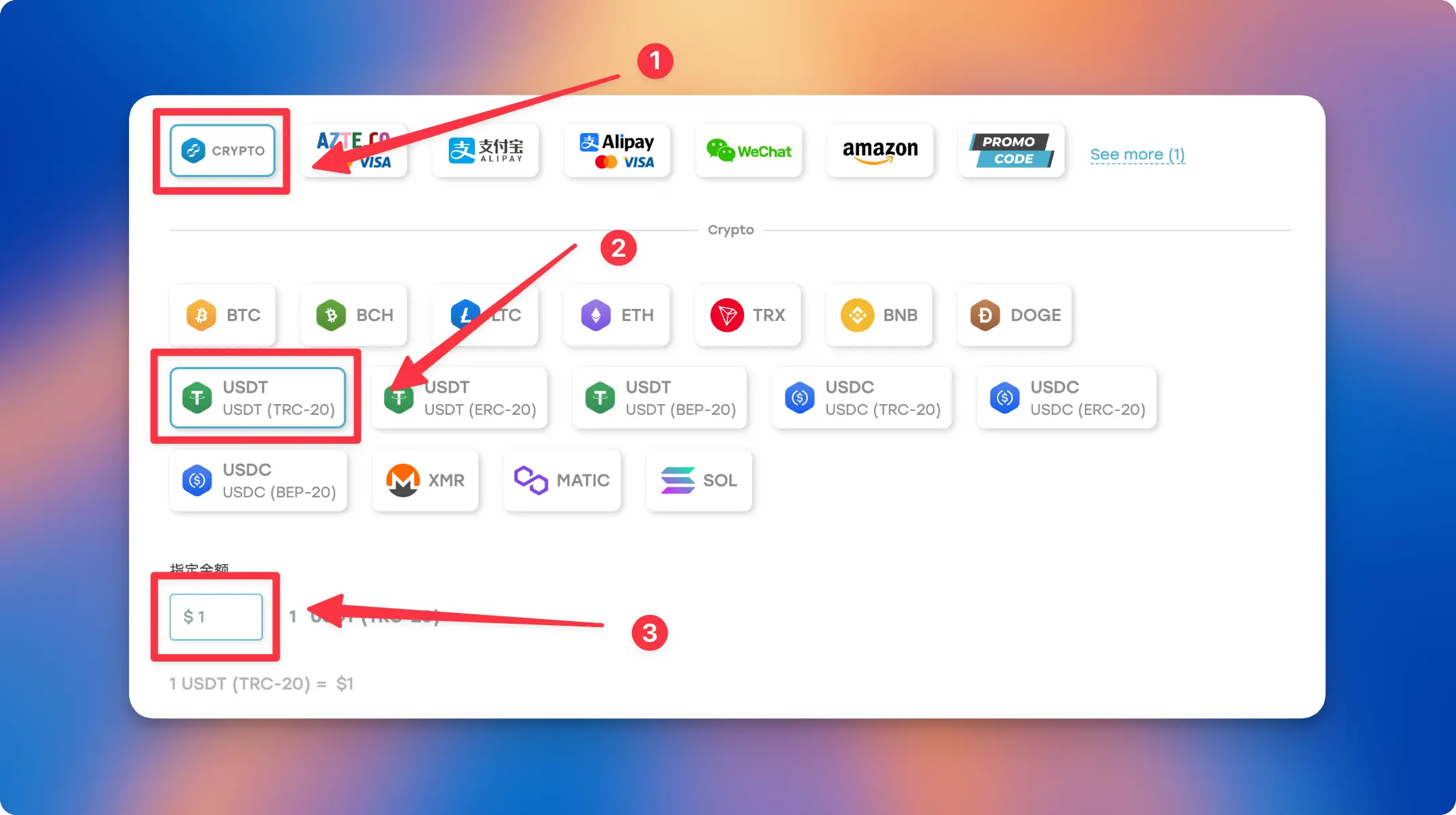Viewport: 1456px width, 815px height.
Task: Pick WeChat as payment method
Action: point(748,151)
